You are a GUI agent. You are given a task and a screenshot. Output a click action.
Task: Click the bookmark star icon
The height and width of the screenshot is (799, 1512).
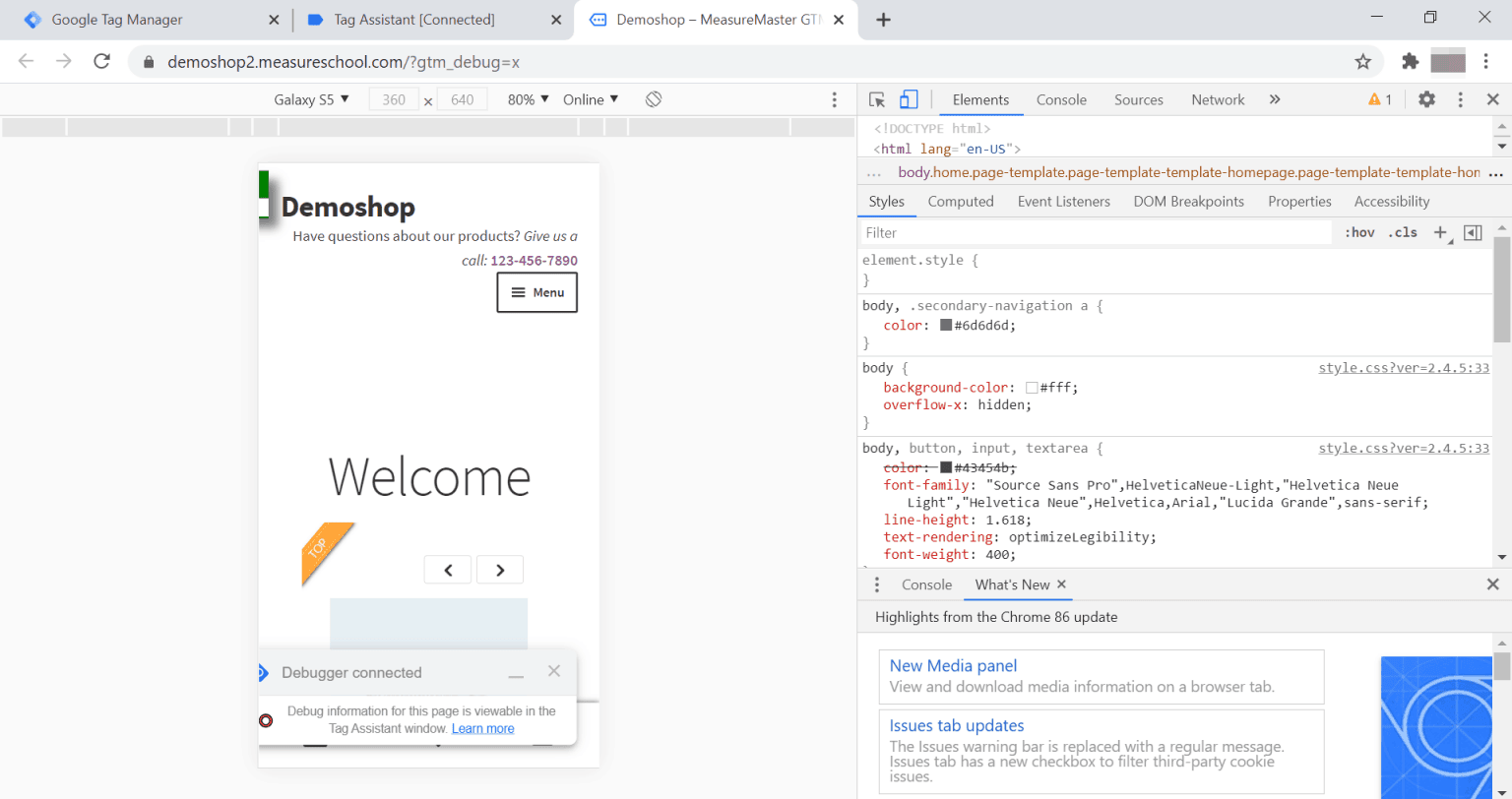pos(1363,62)
